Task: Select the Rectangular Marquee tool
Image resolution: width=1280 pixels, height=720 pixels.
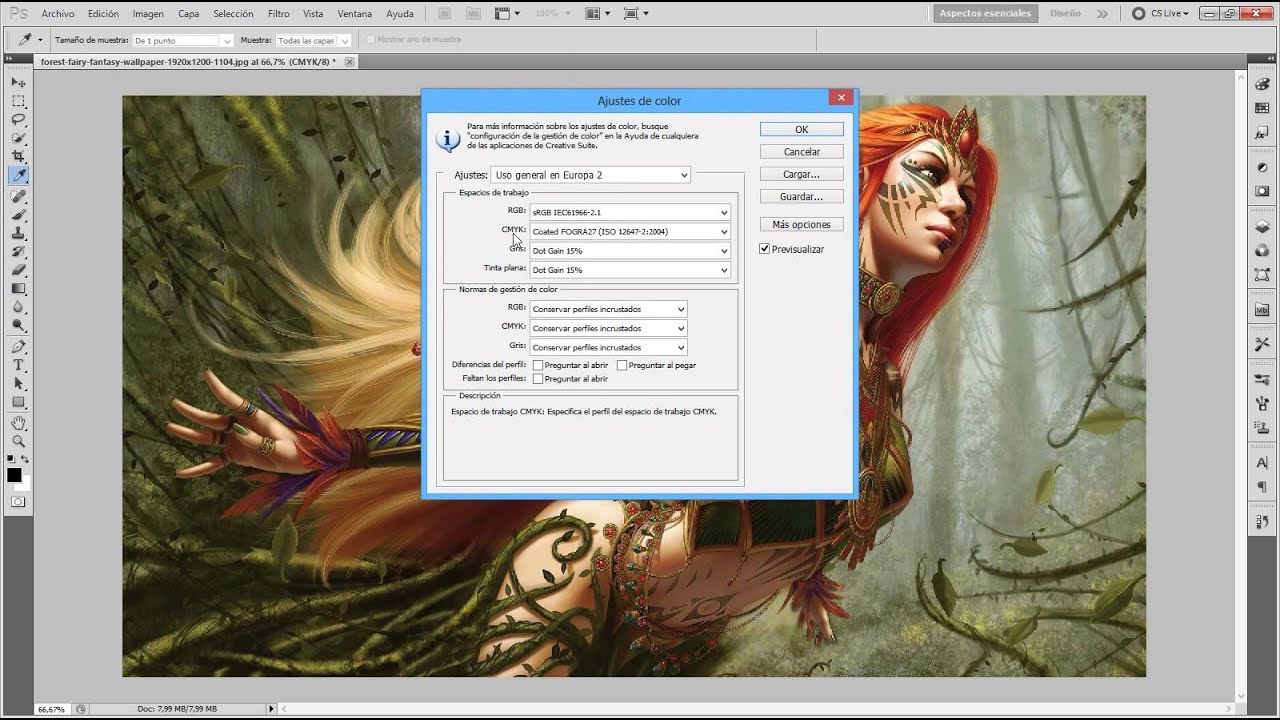Action: click(x=18, y=101)
